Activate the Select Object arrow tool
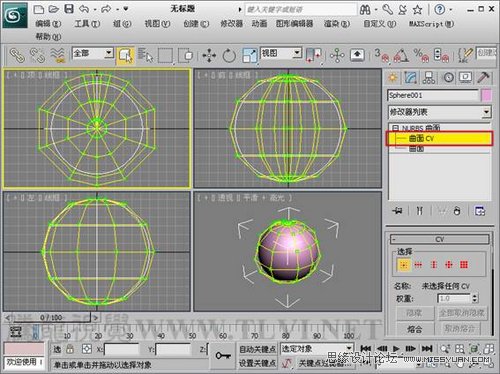 coord(125,55)
